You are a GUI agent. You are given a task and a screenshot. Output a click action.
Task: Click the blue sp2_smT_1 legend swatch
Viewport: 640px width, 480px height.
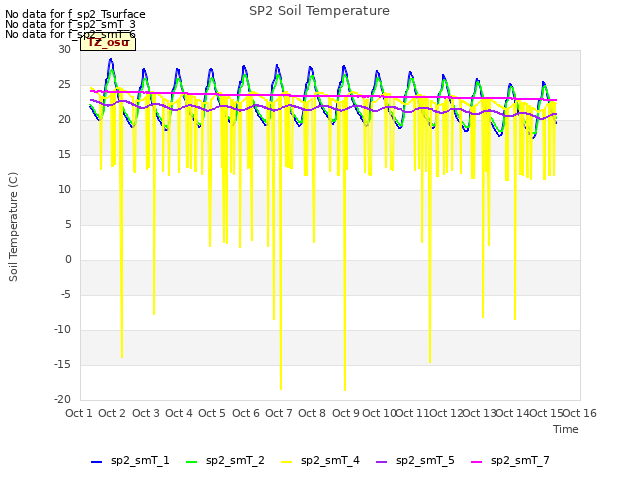96,462
